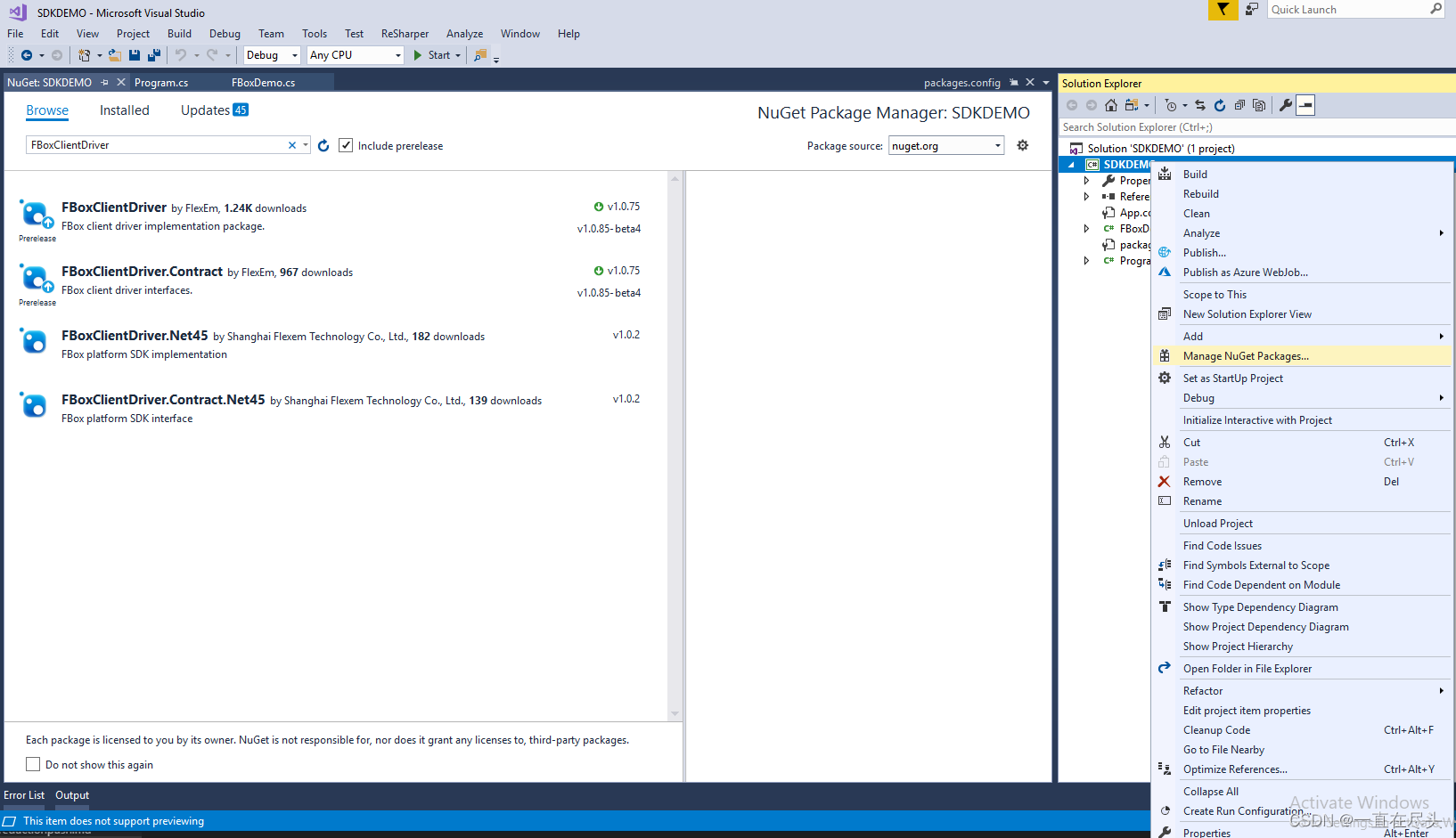Expand the Properties node in Solution Explorer
This screenshot has height=838, width=1456.
pos(1086,181)
